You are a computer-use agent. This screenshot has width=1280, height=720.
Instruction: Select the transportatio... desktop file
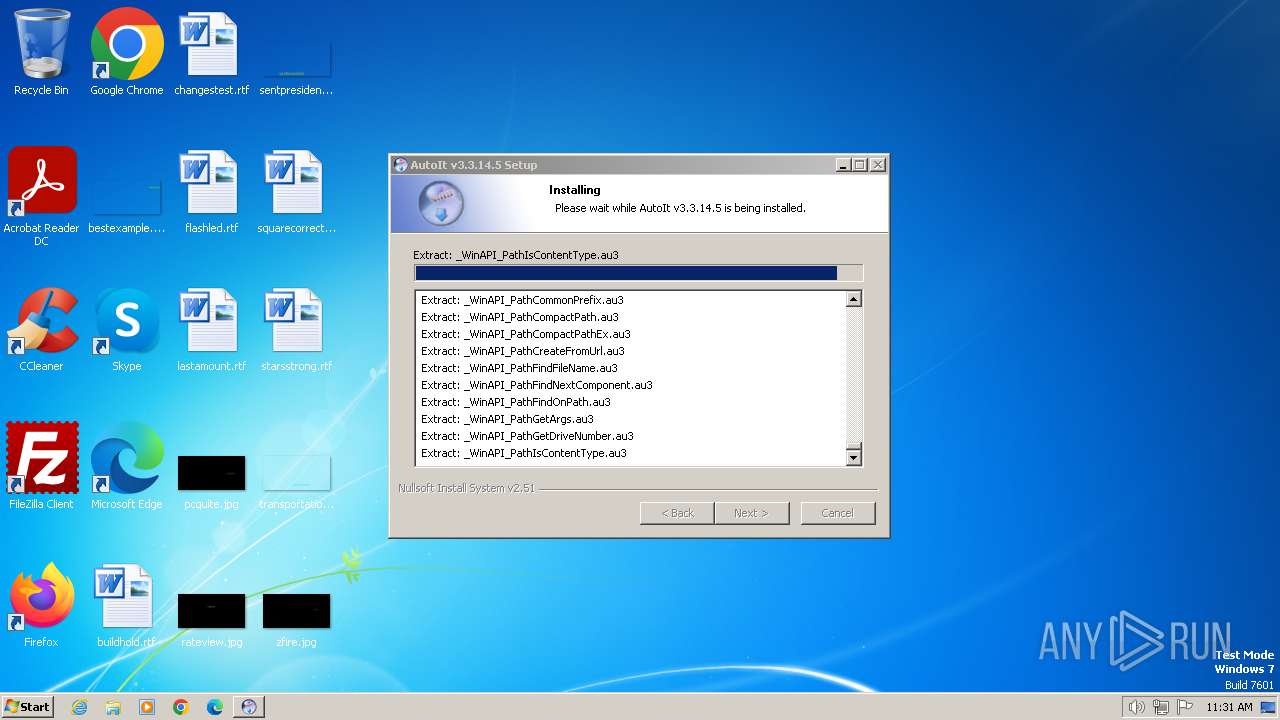click(296, 482)
